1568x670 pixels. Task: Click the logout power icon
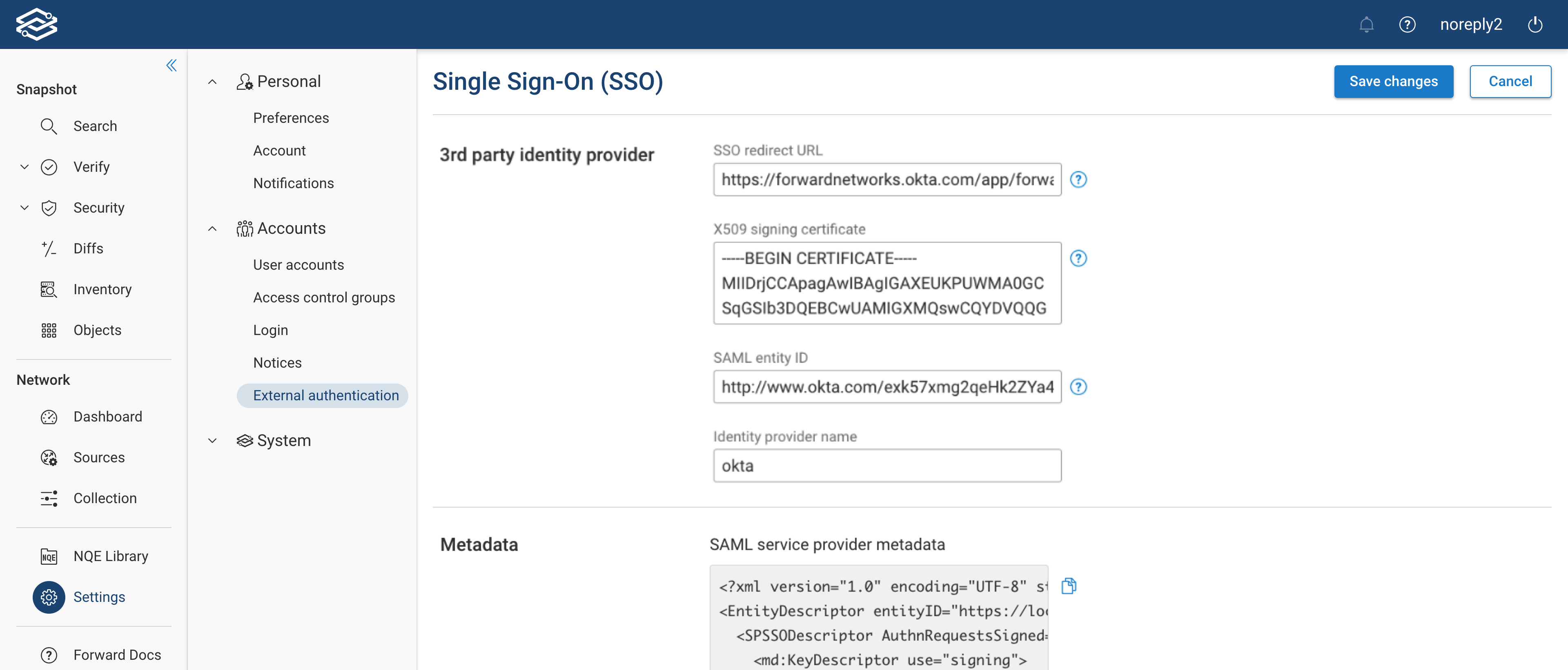[x=1535, y=24]
